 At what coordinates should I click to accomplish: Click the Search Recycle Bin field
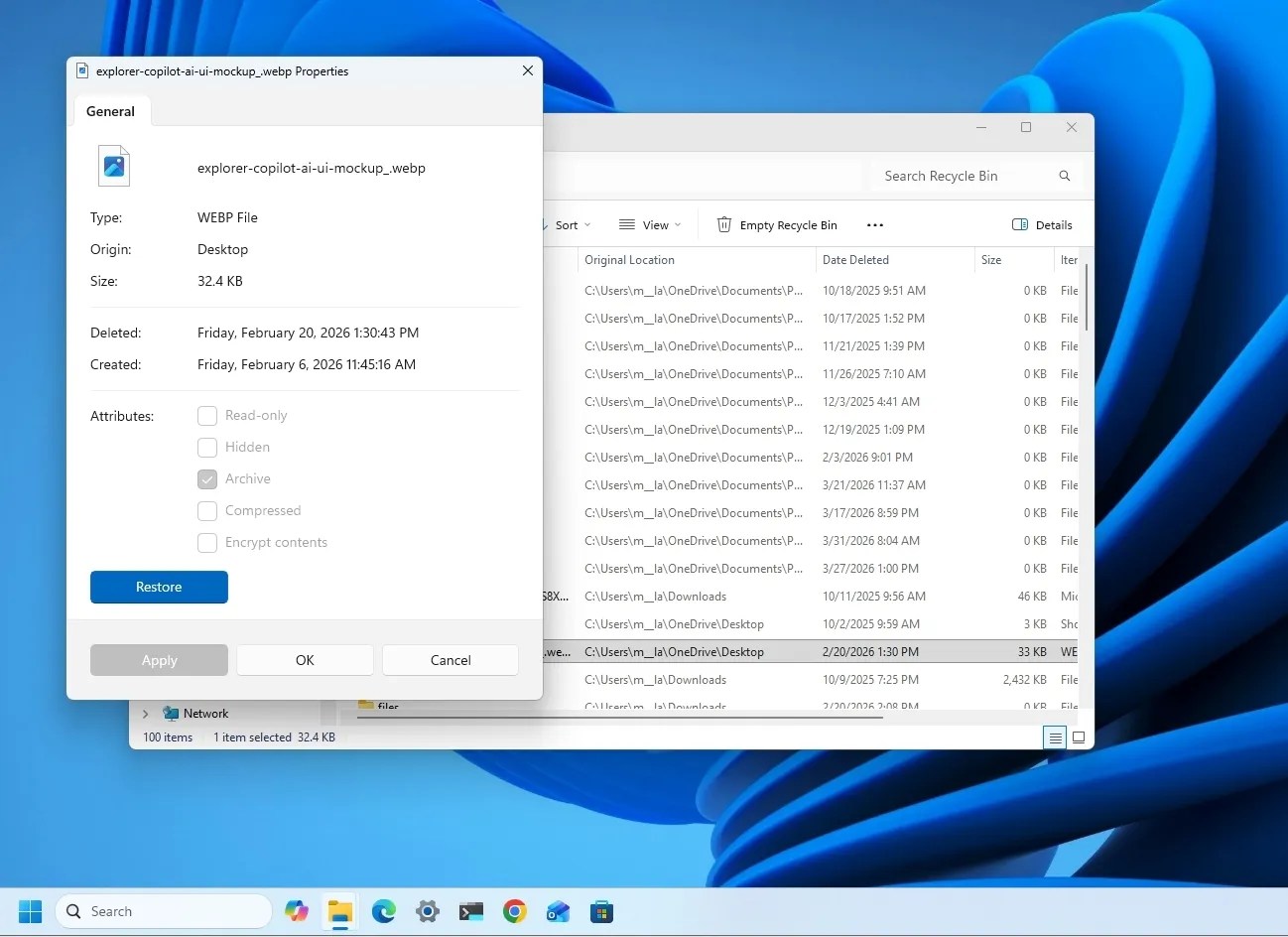coord(975,176)
